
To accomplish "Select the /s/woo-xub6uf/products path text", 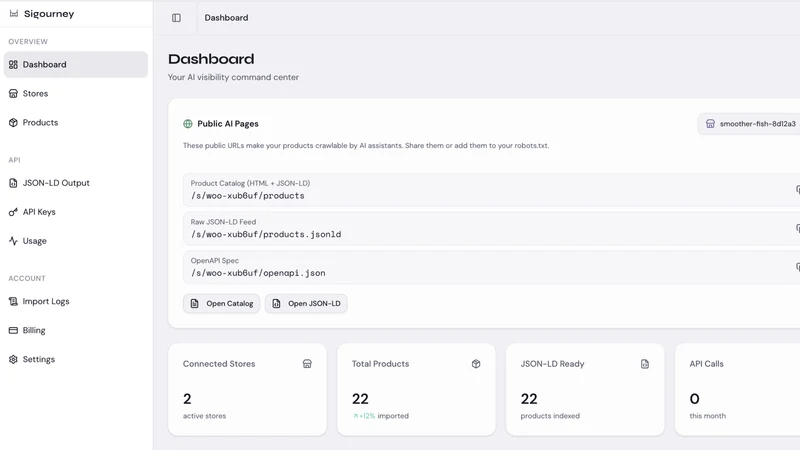I will point(247,195).
